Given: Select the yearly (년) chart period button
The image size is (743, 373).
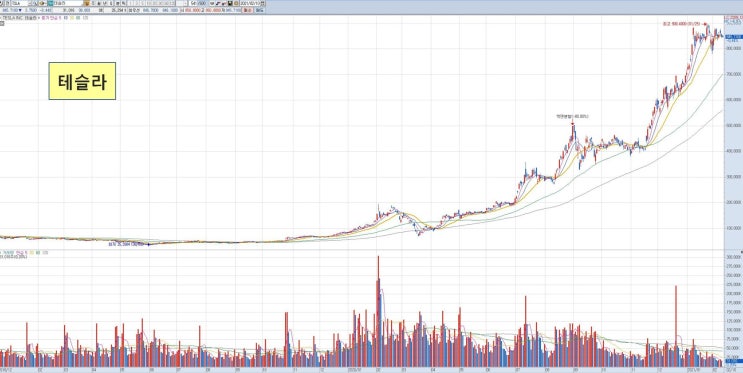Looking at the screenshot, I should click(x=111, y=3).
